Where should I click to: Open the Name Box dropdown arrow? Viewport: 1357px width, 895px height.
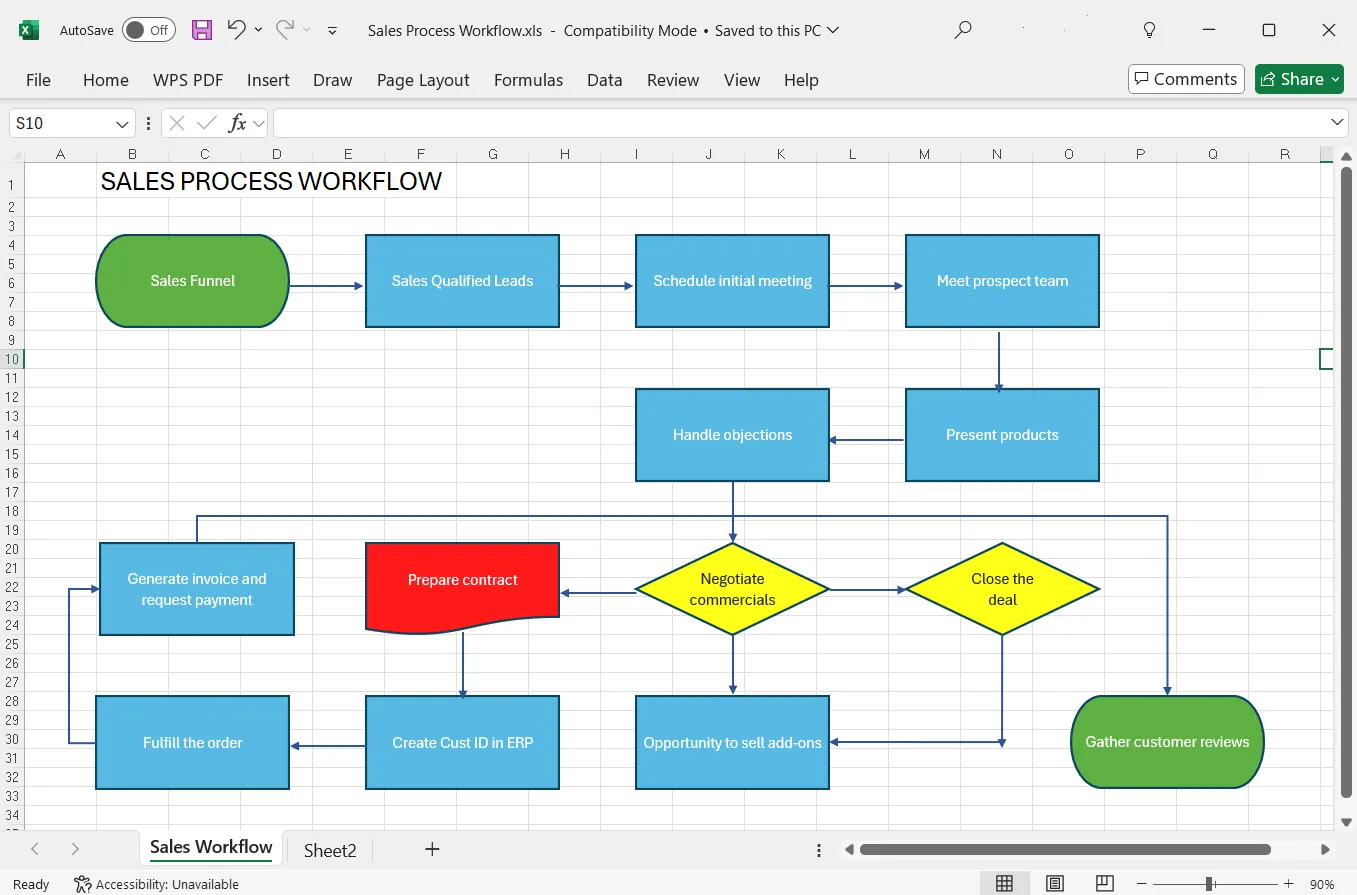coord(123,124)
